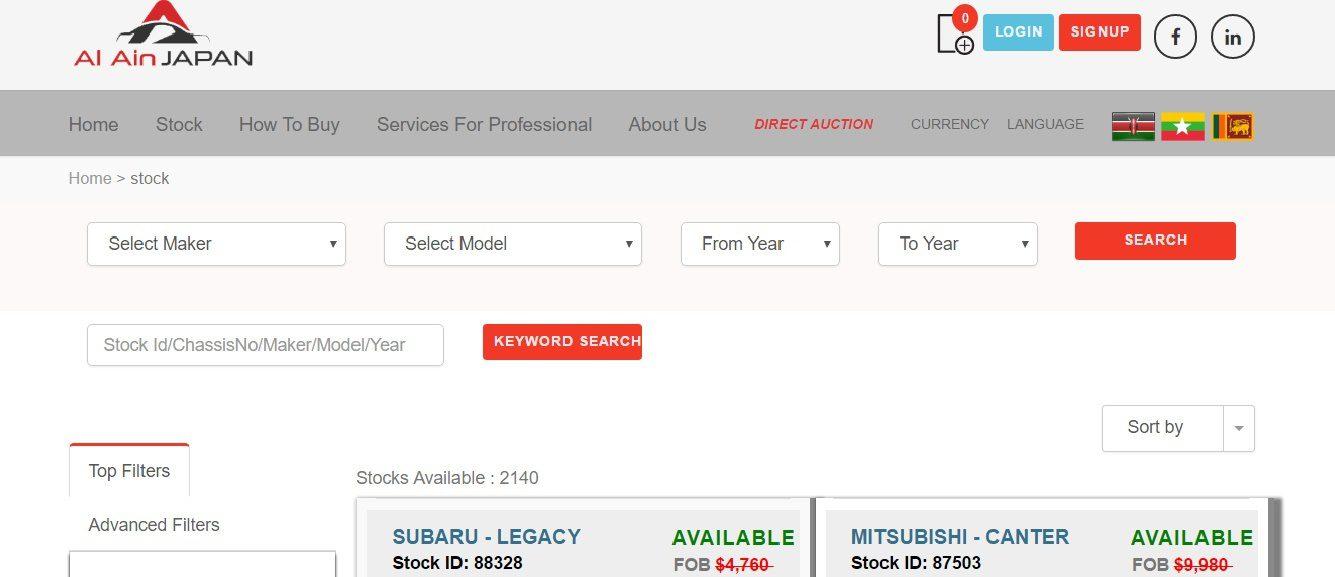Viewport: 1335px width, 577px height.
Task: Open the LinkedIn page icon
Action: click(x=1232, y=37)
